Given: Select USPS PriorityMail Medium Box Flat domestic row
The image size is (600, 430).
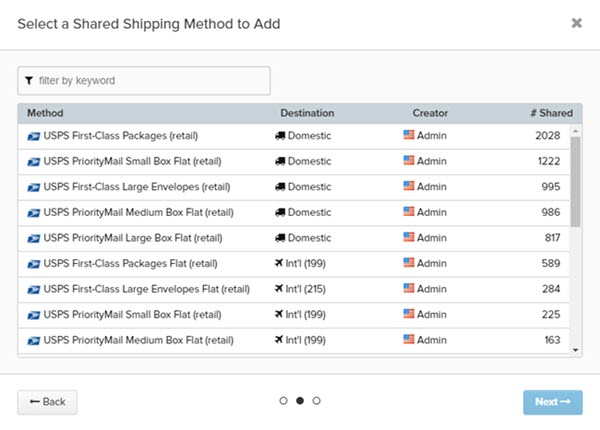Looking at the screenshot, I should pyautogui.click(x=293, y=213).
